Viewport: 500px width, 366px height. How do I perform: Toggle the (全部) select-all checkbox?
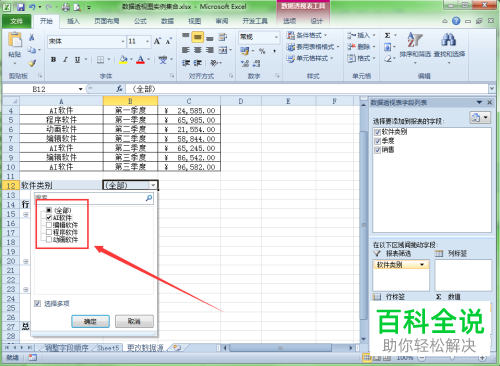point(49,210)
